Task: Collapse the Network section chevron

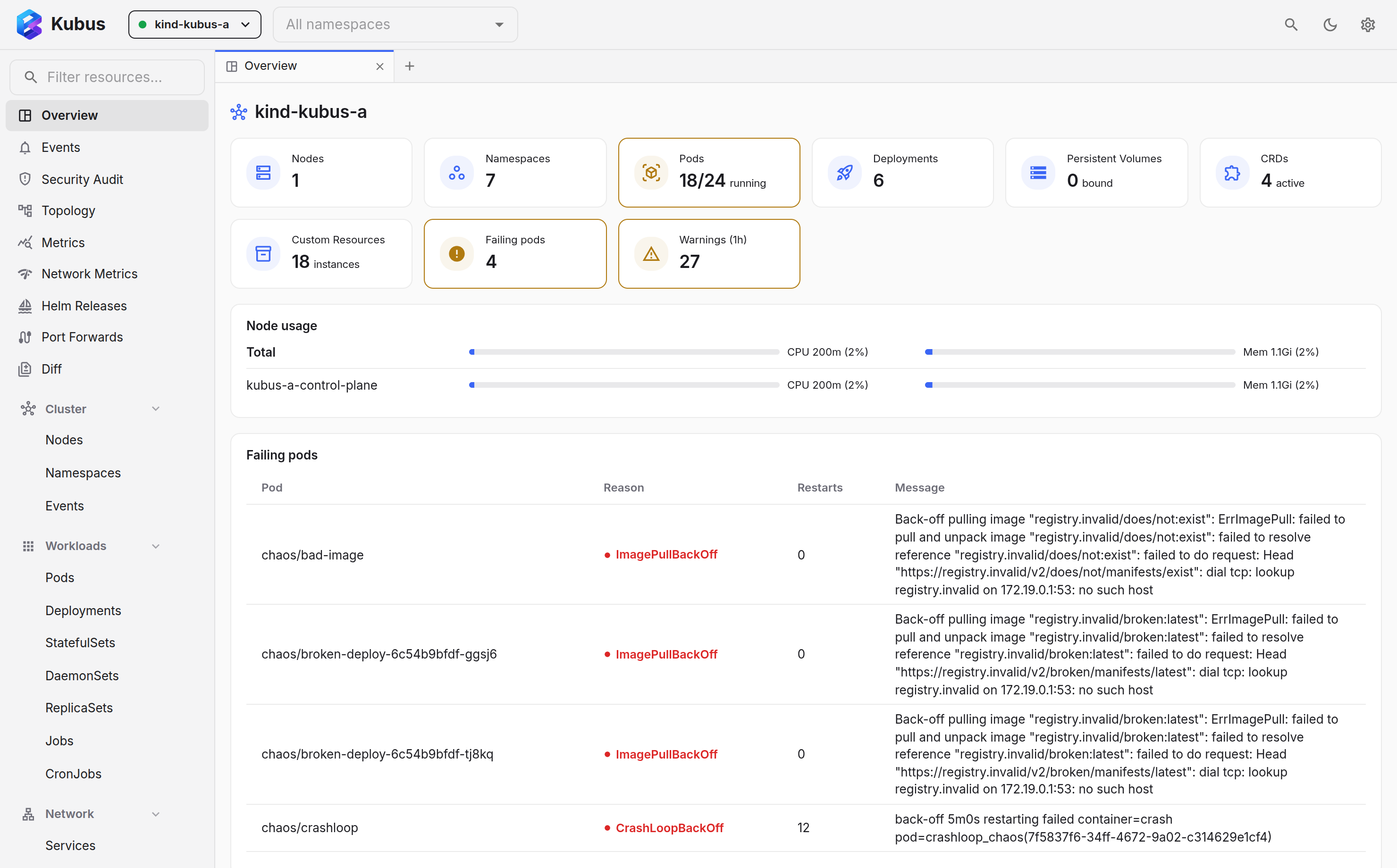Action: [156, 814]
